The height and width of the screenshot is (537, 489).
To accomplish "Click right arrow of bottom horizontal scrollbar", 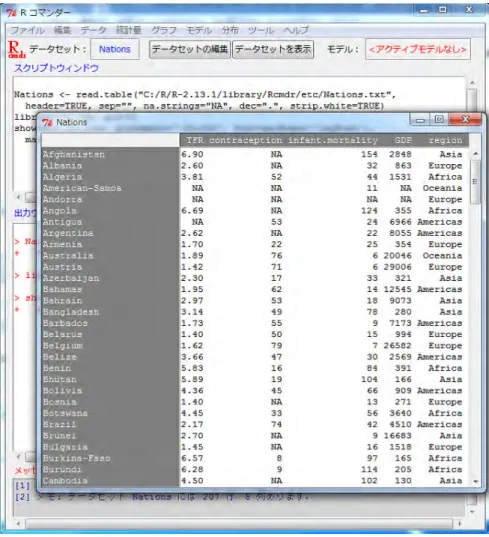I will tap(459, 523).
